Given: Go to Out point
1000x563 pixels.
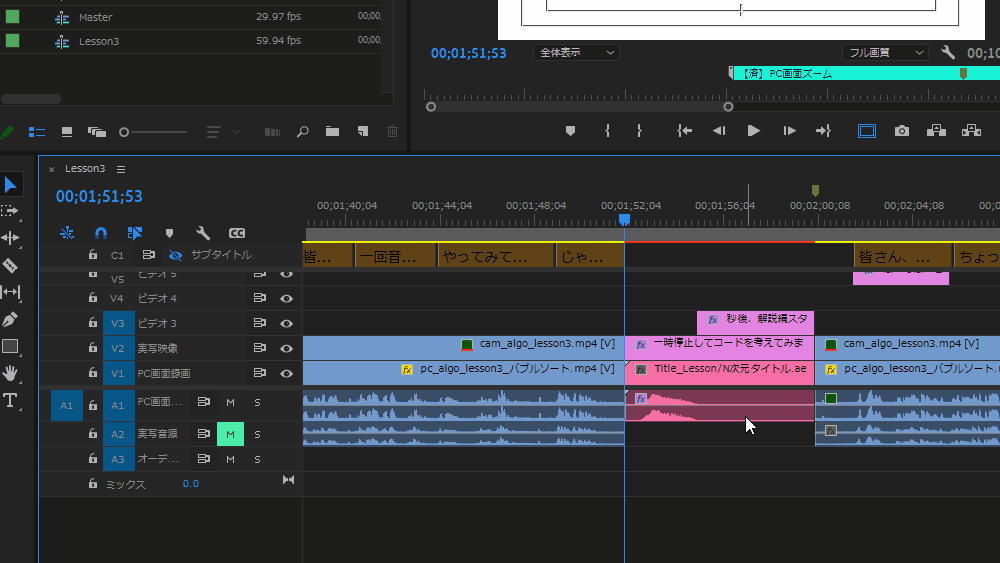Looking at the screenshot, I should coord(823,131).
